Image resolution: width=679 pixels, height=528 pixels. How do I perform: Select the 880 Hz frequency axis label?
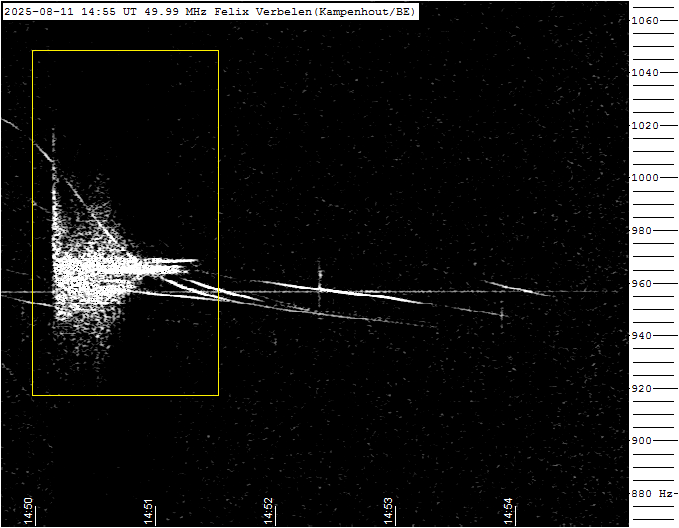pyautogui.click(x=653, y=493)
